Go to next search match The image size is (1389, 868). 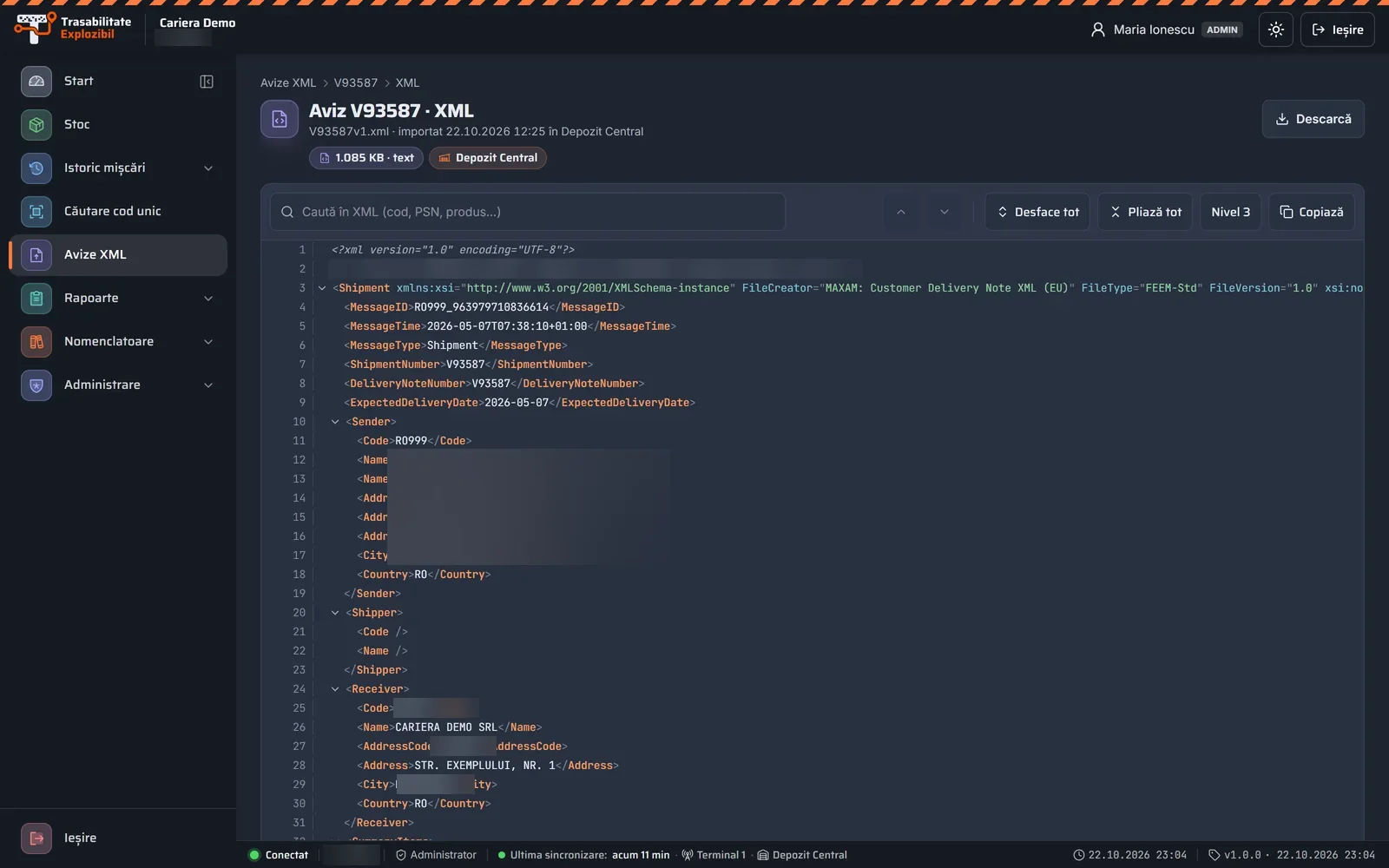[x=945, y=212]
